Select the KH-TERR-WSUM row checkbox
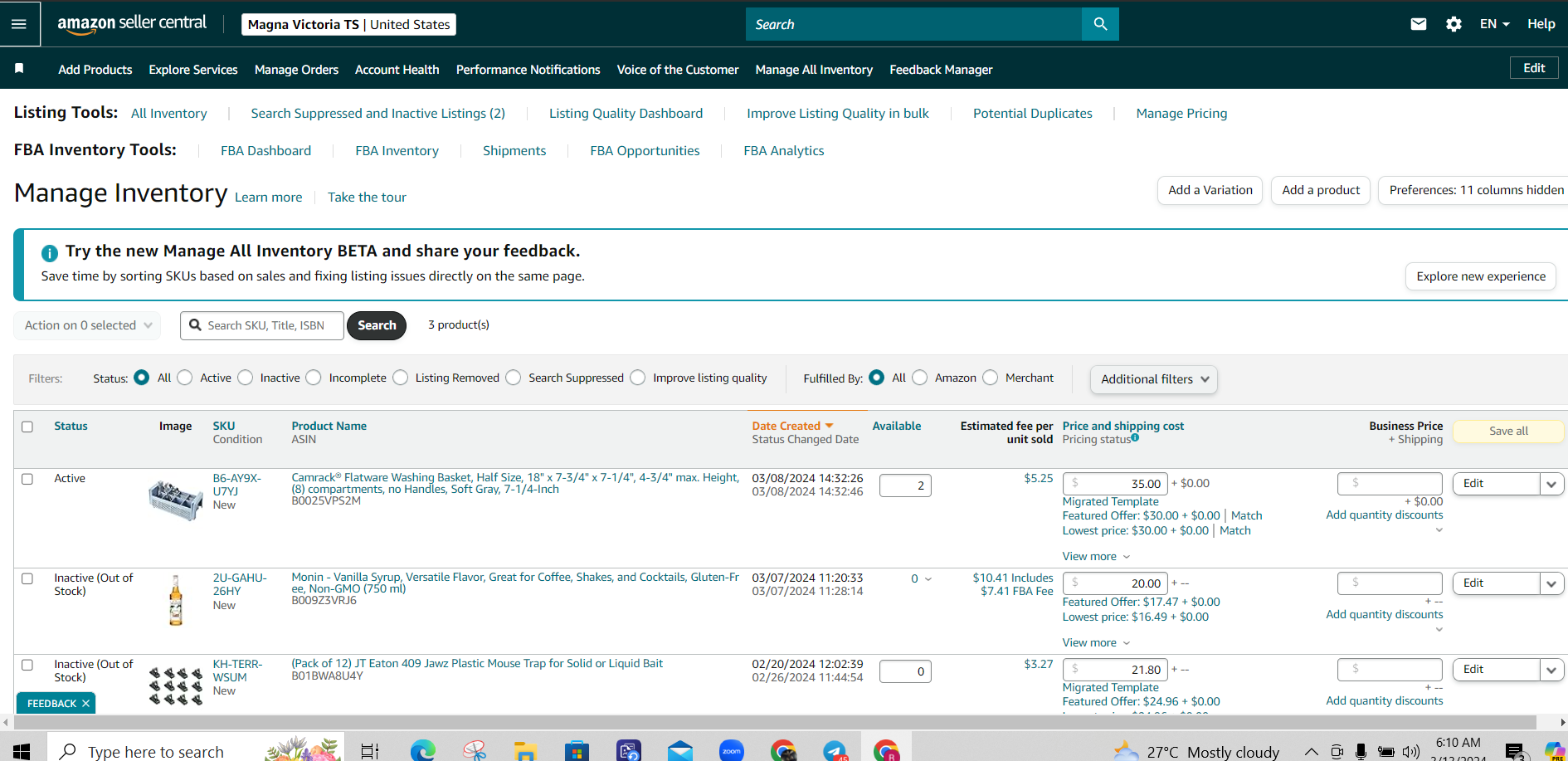 tap(27, 665)
